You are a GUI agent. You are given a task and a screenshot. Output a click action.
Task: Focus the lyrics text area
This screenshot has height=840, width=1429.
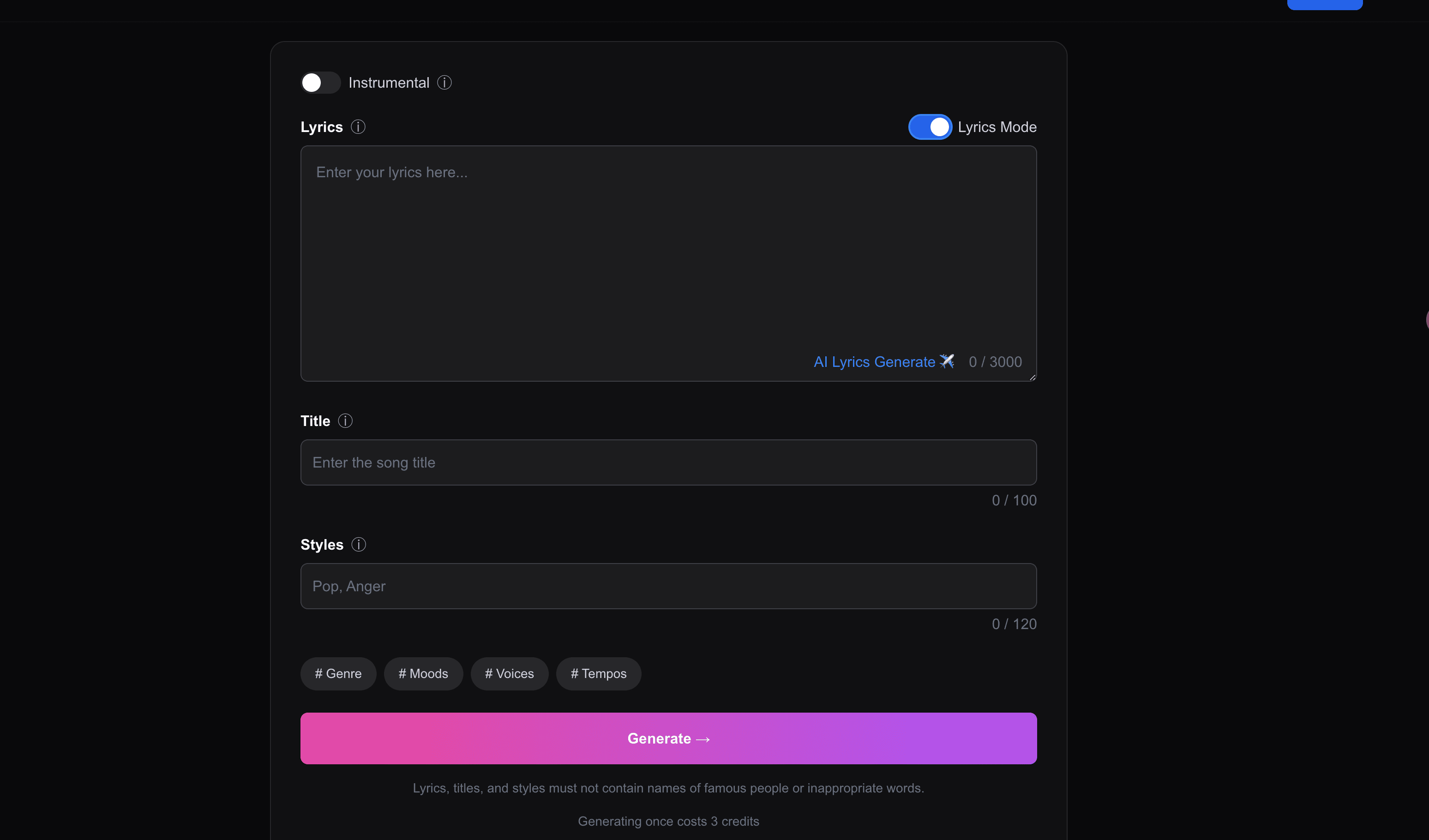(x=668, y=264)
